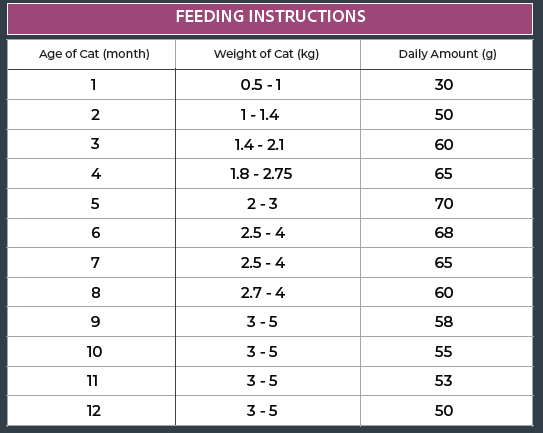Click the daily amount 70 cell
Screen dimensions: 543x433
447,203
